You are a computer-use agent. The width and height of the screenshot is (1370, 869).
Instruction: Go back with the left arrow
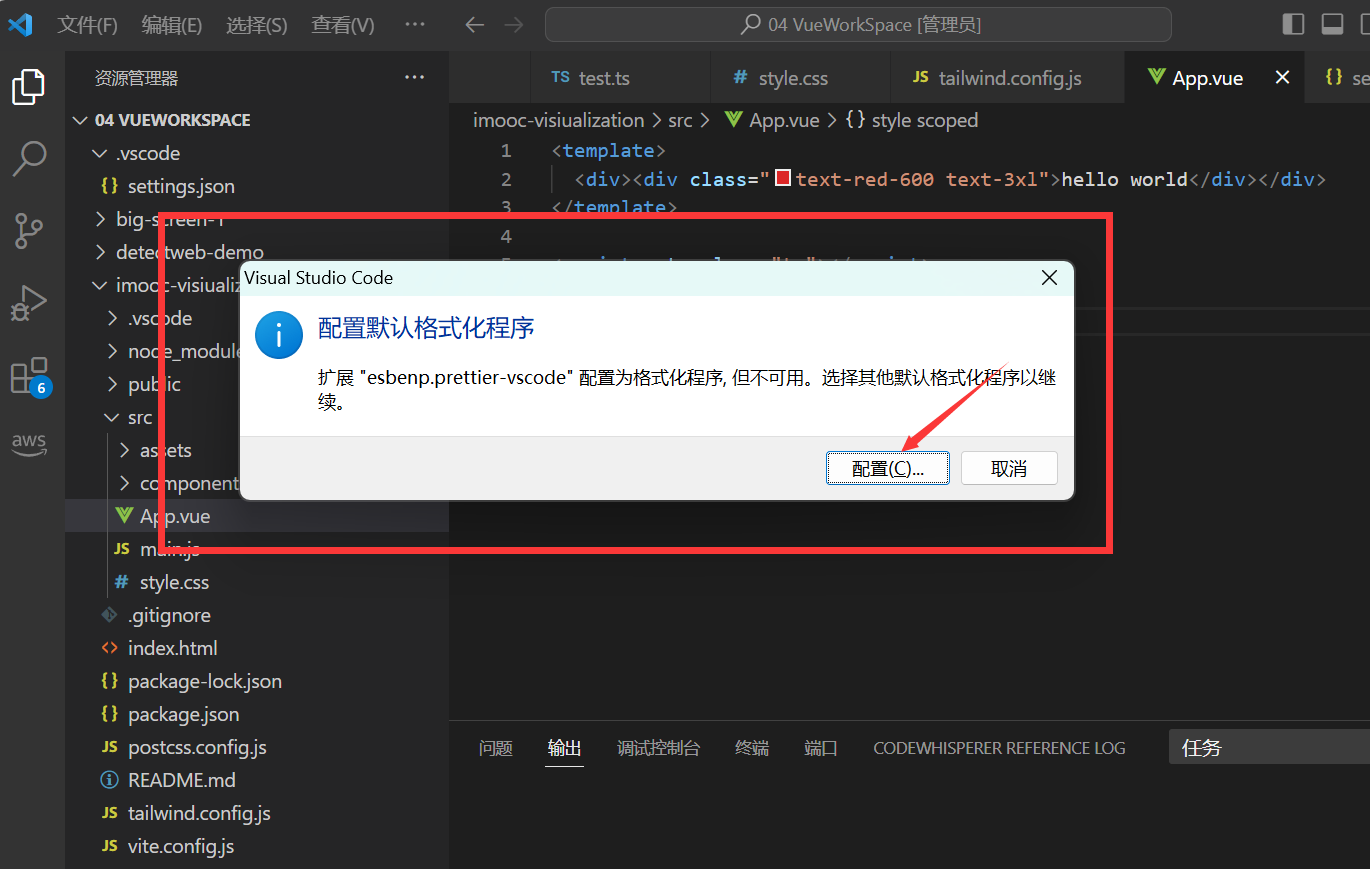(476, 25)
